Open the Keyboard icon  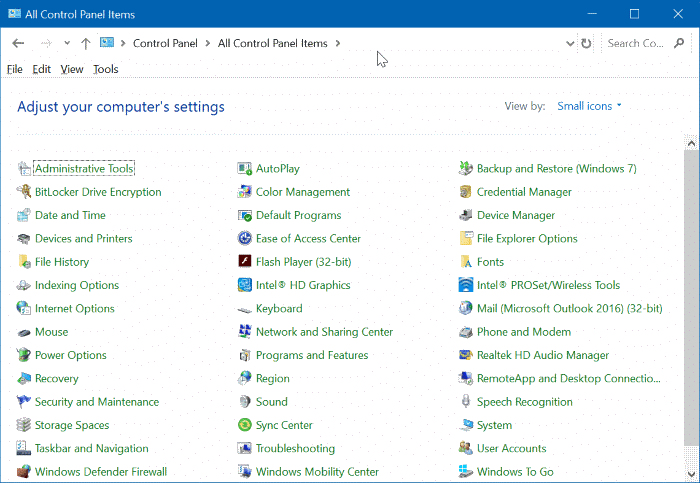point(245,309)
